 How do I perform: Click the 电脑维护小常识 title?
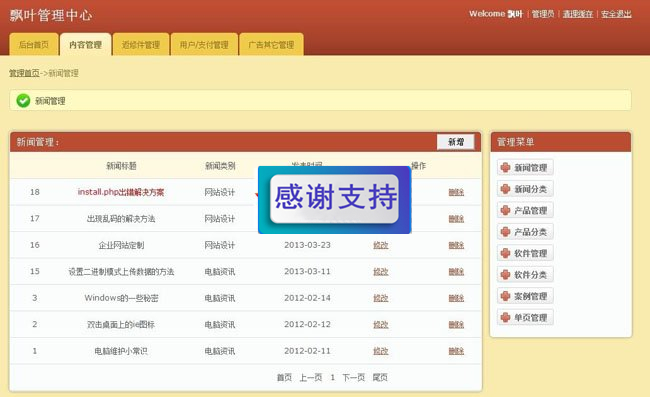click(121, 351)
